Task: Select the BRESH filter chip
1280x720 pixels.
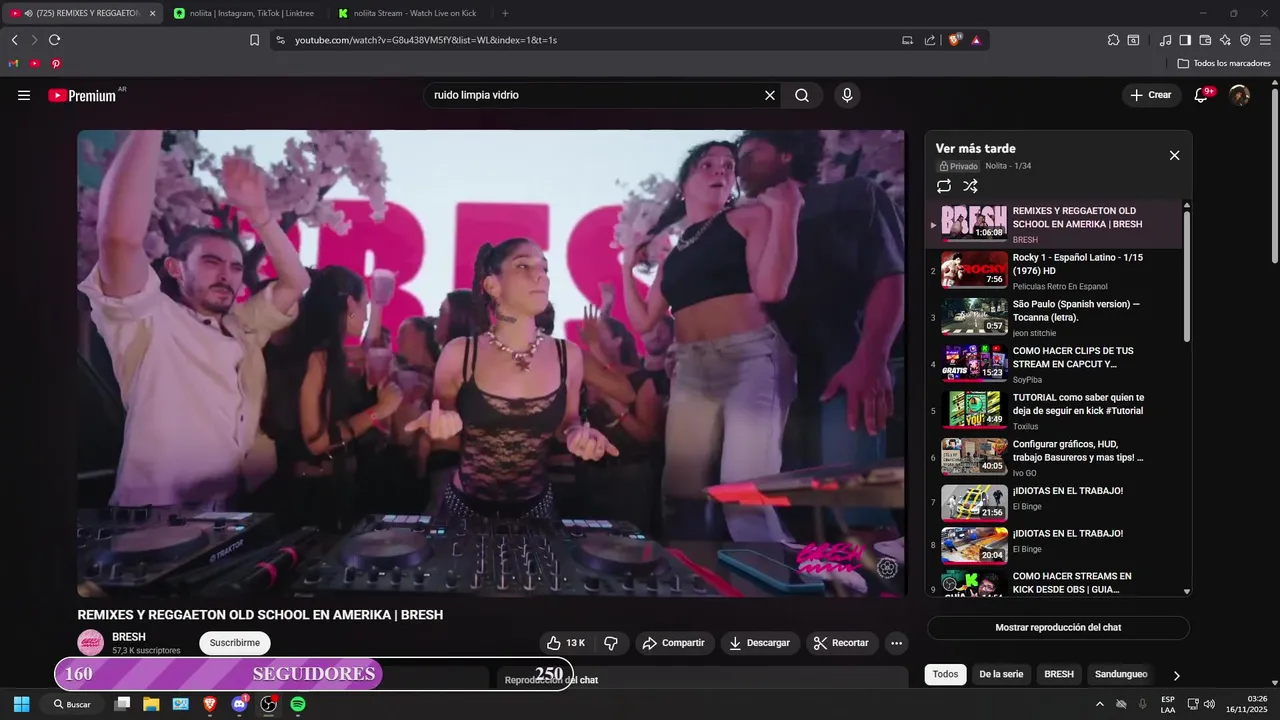Action: tap(1059, 674)
